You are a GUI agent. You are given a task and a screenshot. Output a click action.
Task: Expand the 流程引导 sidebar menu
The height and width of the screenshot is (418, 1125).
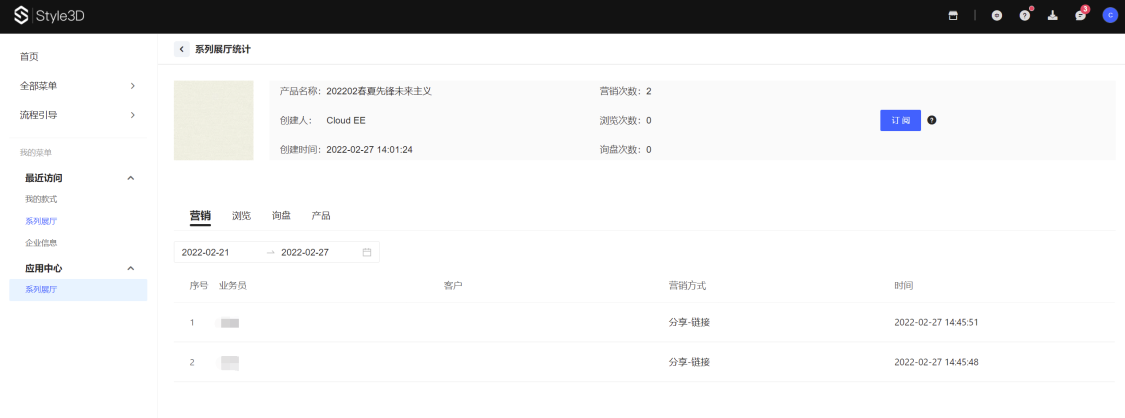pos(75,115)
